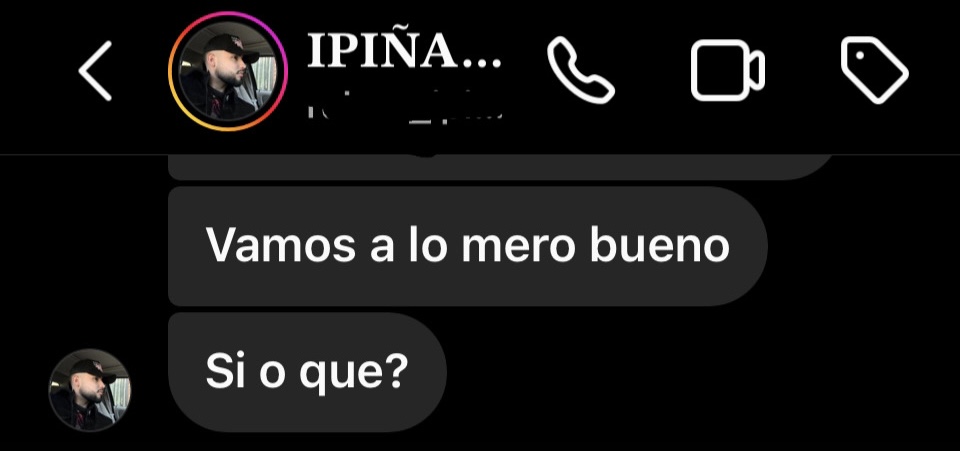This screenshot has width=960, height=451.
Task: Tap the small sender avatar beside the messages
Action: [89, 390]
